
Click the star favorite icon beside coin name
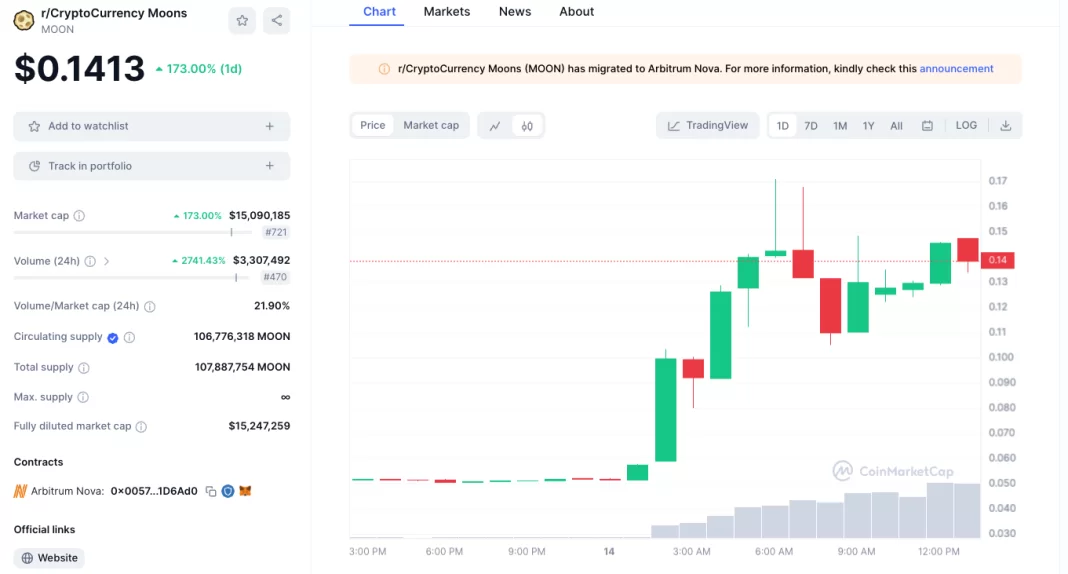[x=241, y=20]
